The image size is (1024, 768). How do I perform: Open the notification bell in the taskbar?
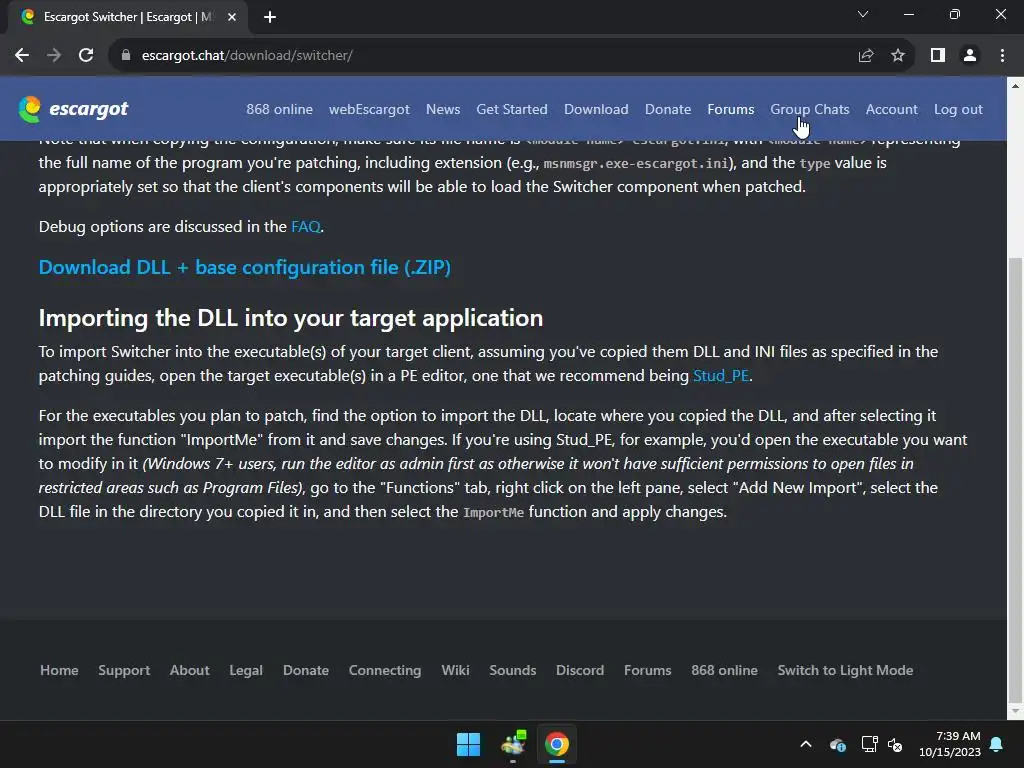click(x=996, y=744)
